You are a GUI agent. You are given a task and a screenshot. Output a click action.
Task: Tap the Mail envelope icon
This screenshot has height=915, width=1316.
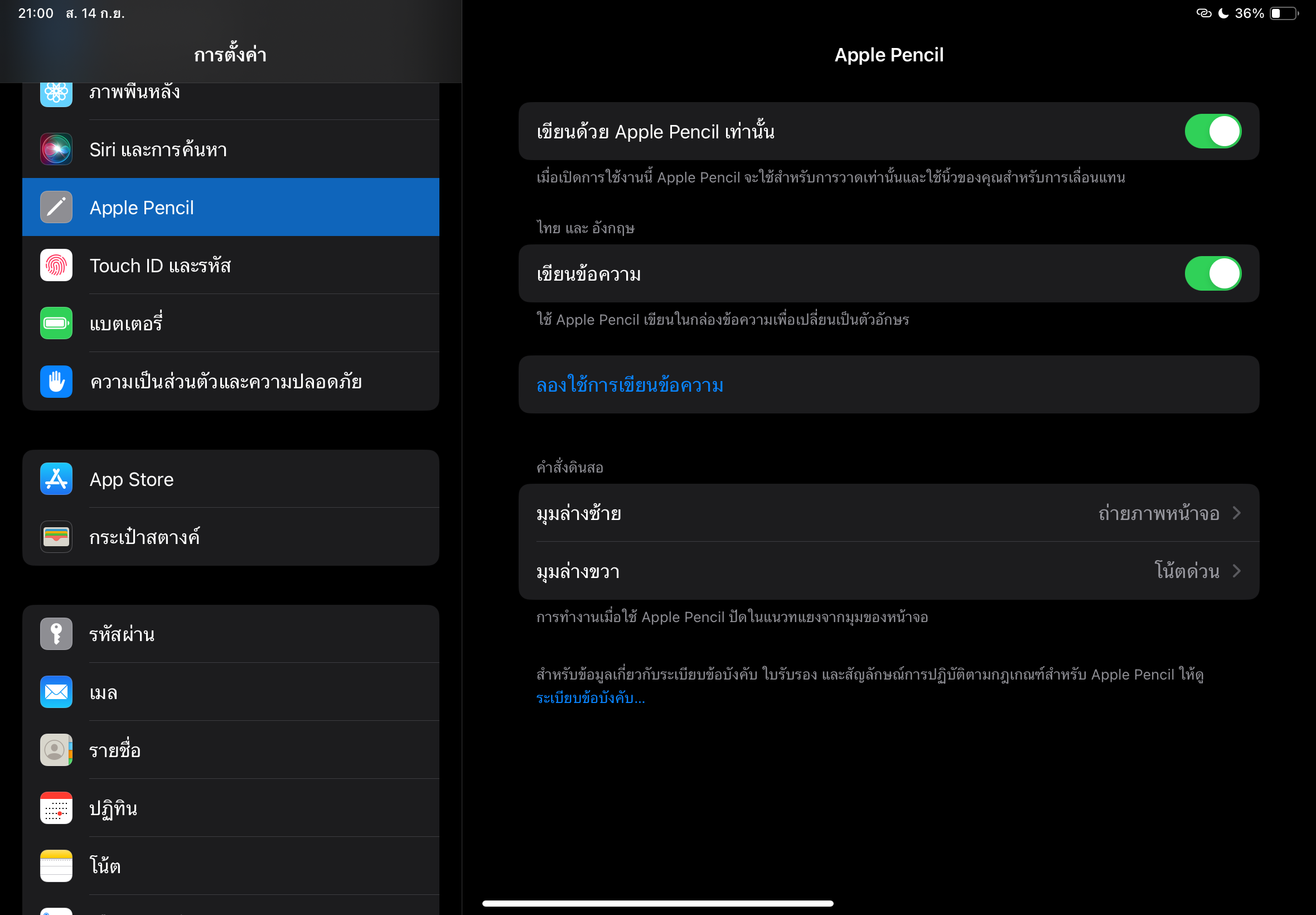click(56, 692)
